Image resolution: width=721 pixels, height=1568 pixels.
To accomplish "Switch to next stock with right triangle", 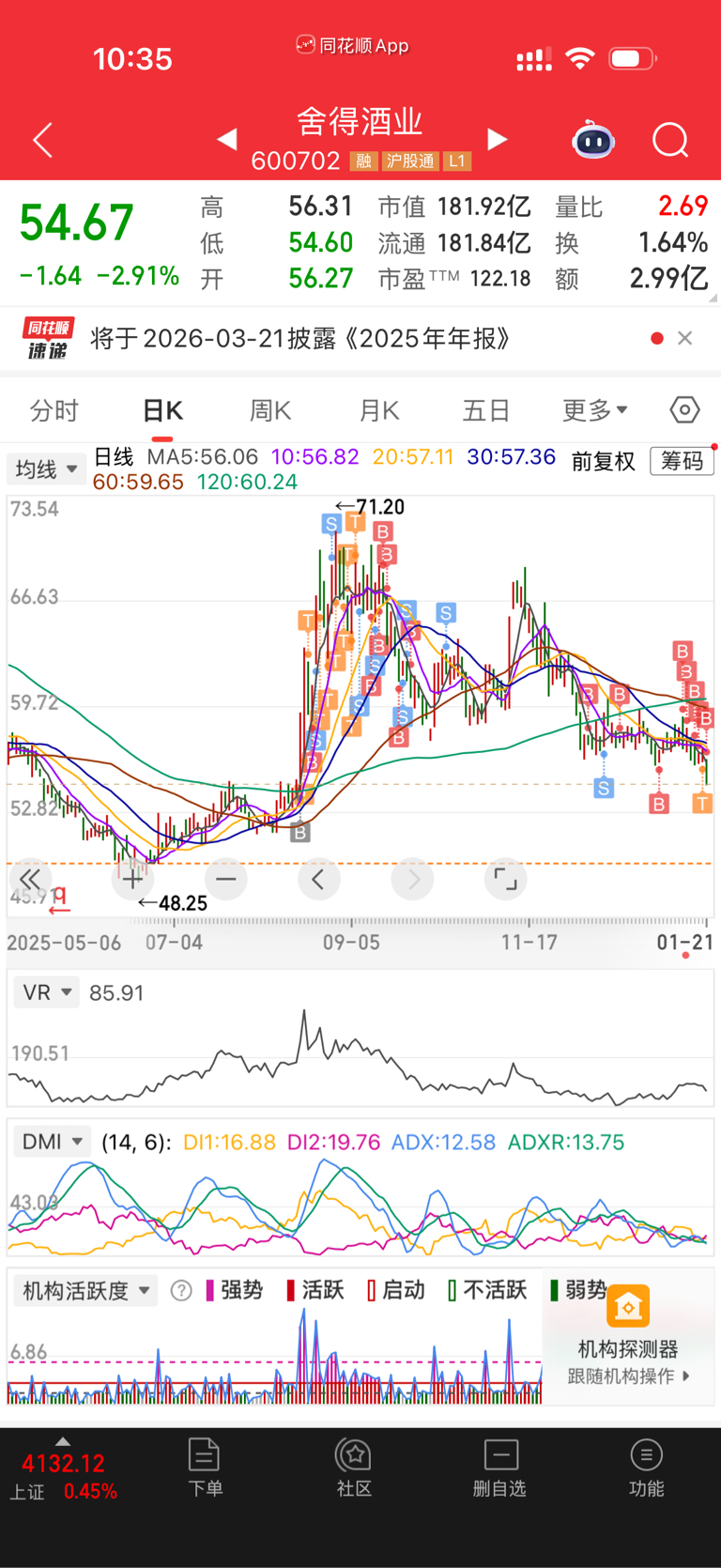I will coord(498,140).
